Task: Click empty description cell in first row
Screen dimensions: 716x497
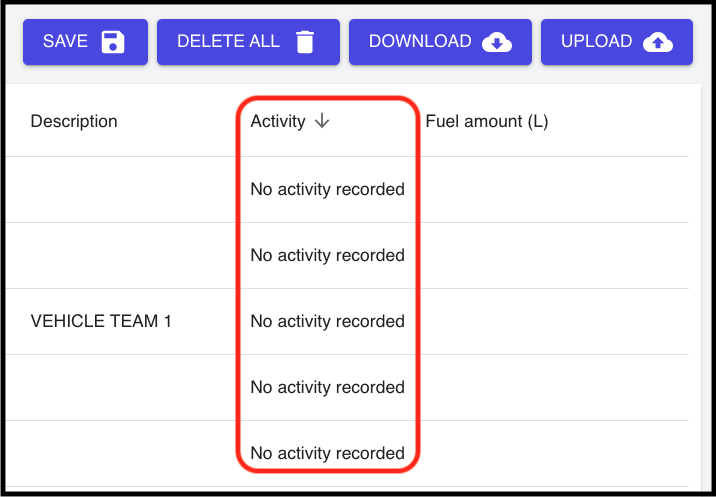Action: (x=120, y=189)
